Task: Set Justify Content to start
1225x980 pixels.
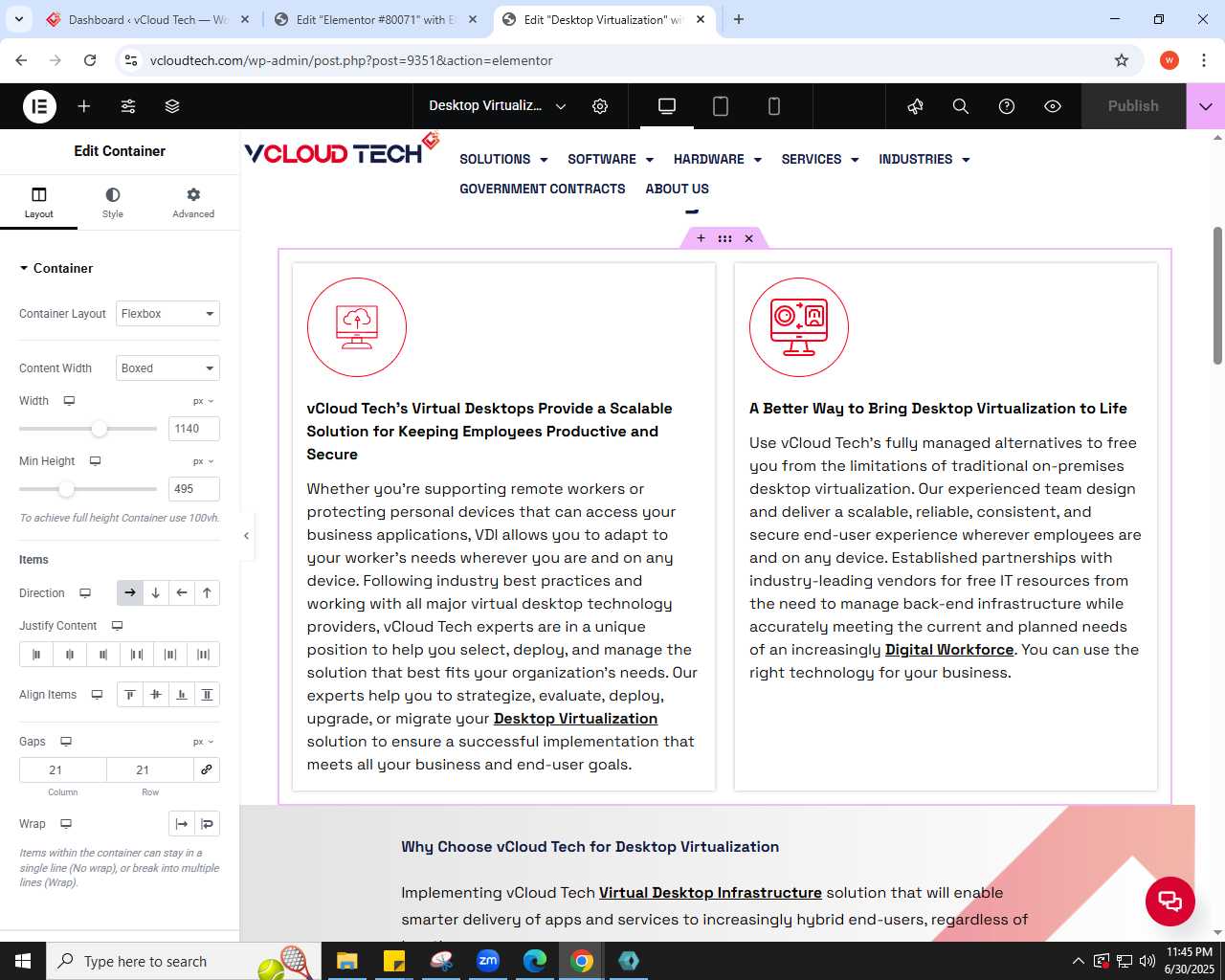Action: coord(36,655)
